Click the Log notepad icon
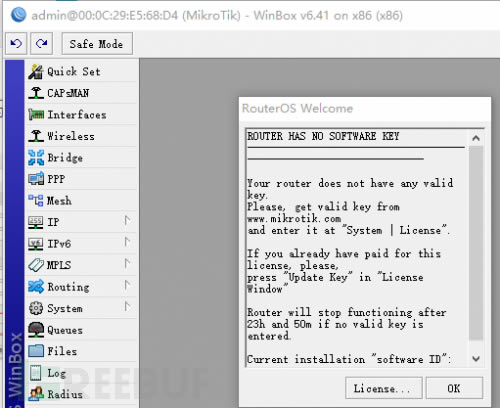The image size is (500, 408). (x=36, y=373)
